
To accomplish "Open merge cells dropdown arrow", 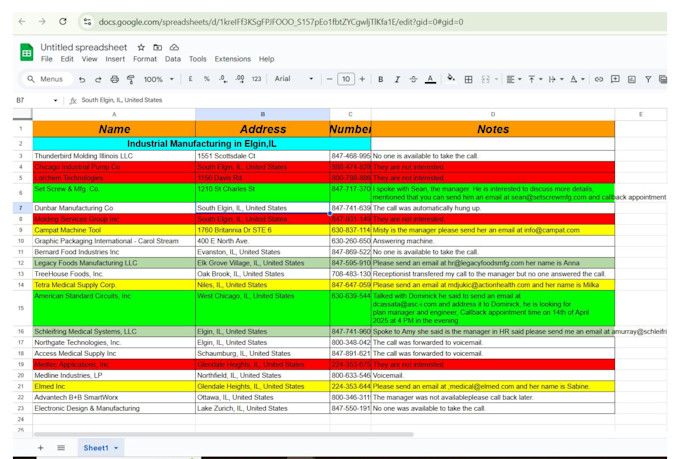I will click(x=496, y=79).
